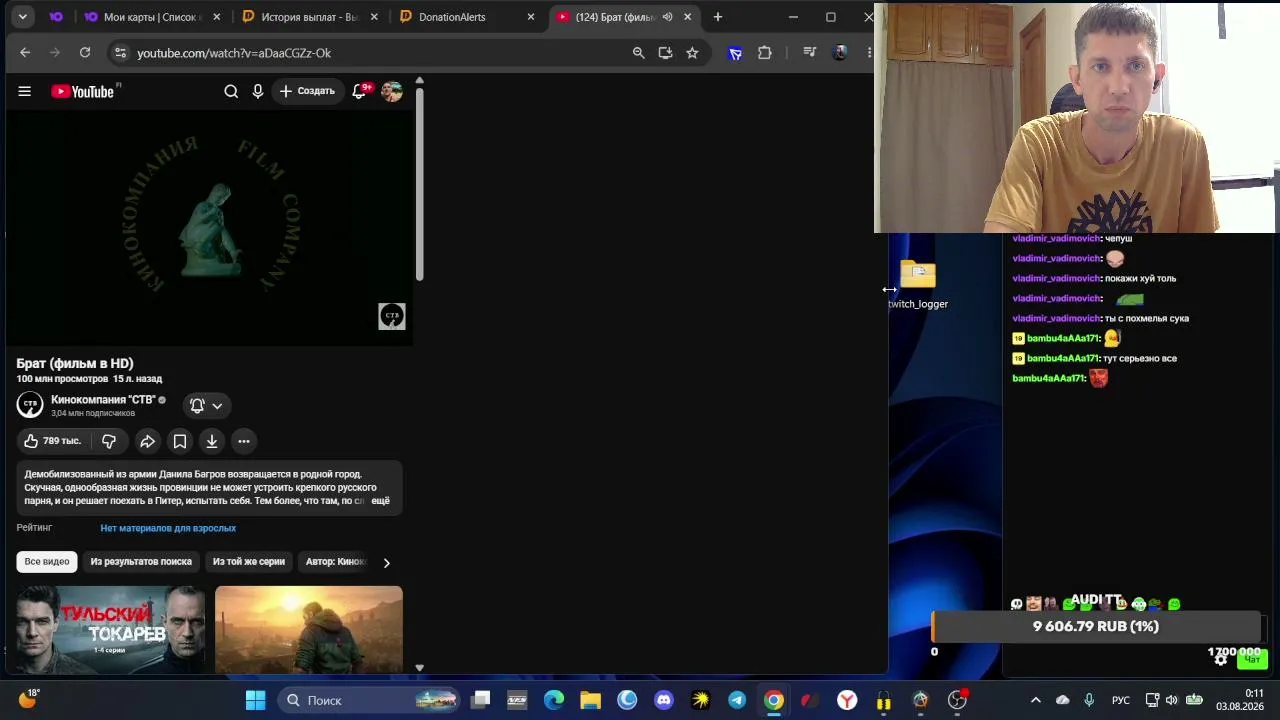Image resolution: width=1280 pixels, height=720 pixels.
Task: Download the Брат video
Action: [x=212, y=441]
